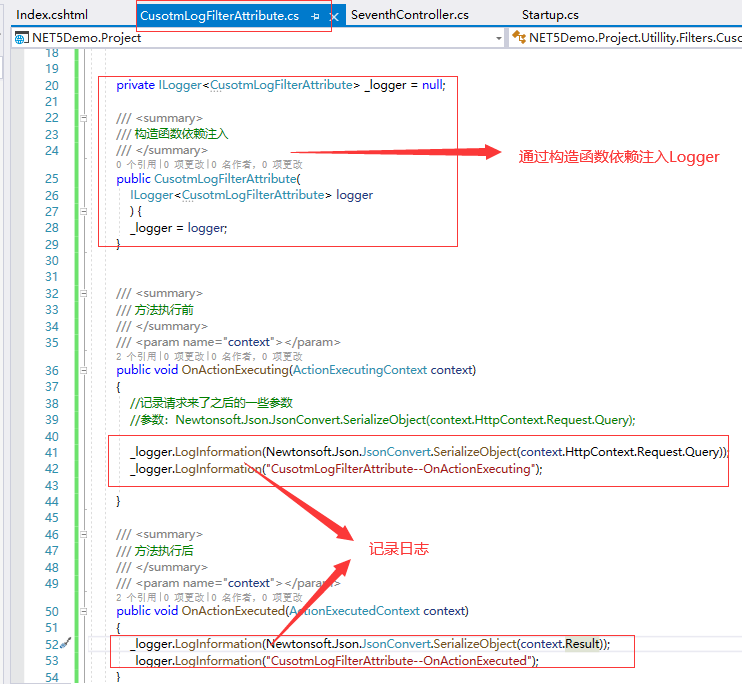The width and height of the screenshot is (742, 684).
Task: Click line number 52 in the gutter
Action: (52, 644)
